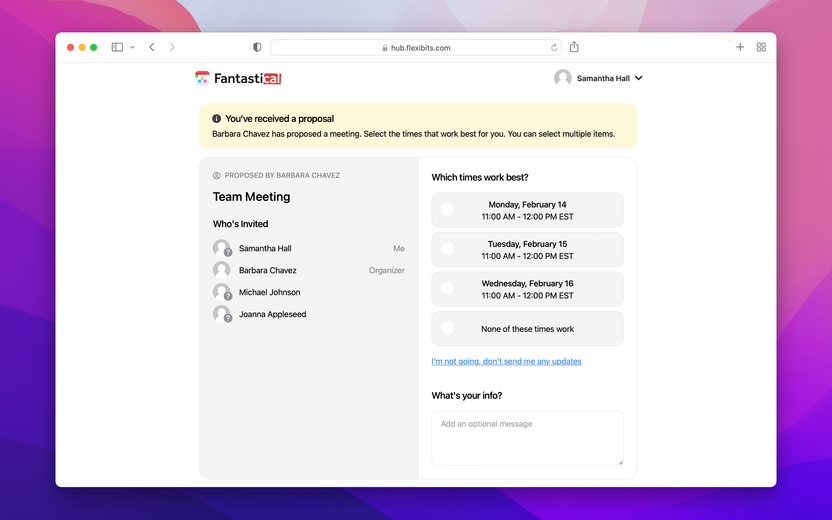Open sidebar options dropdown arrow
This screenshot has height=520, width=832.
(132, 47)
